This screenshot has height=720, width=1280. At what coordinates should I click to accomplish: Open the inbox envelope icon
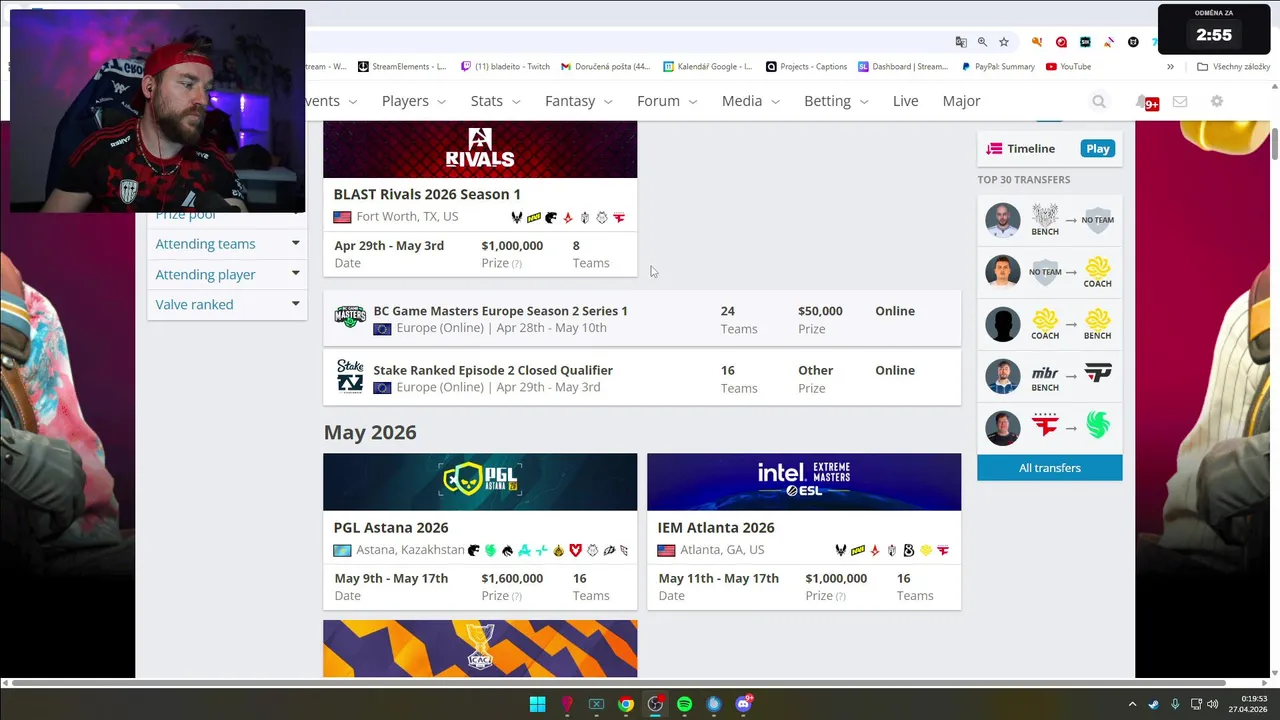tap(1180, 101)
